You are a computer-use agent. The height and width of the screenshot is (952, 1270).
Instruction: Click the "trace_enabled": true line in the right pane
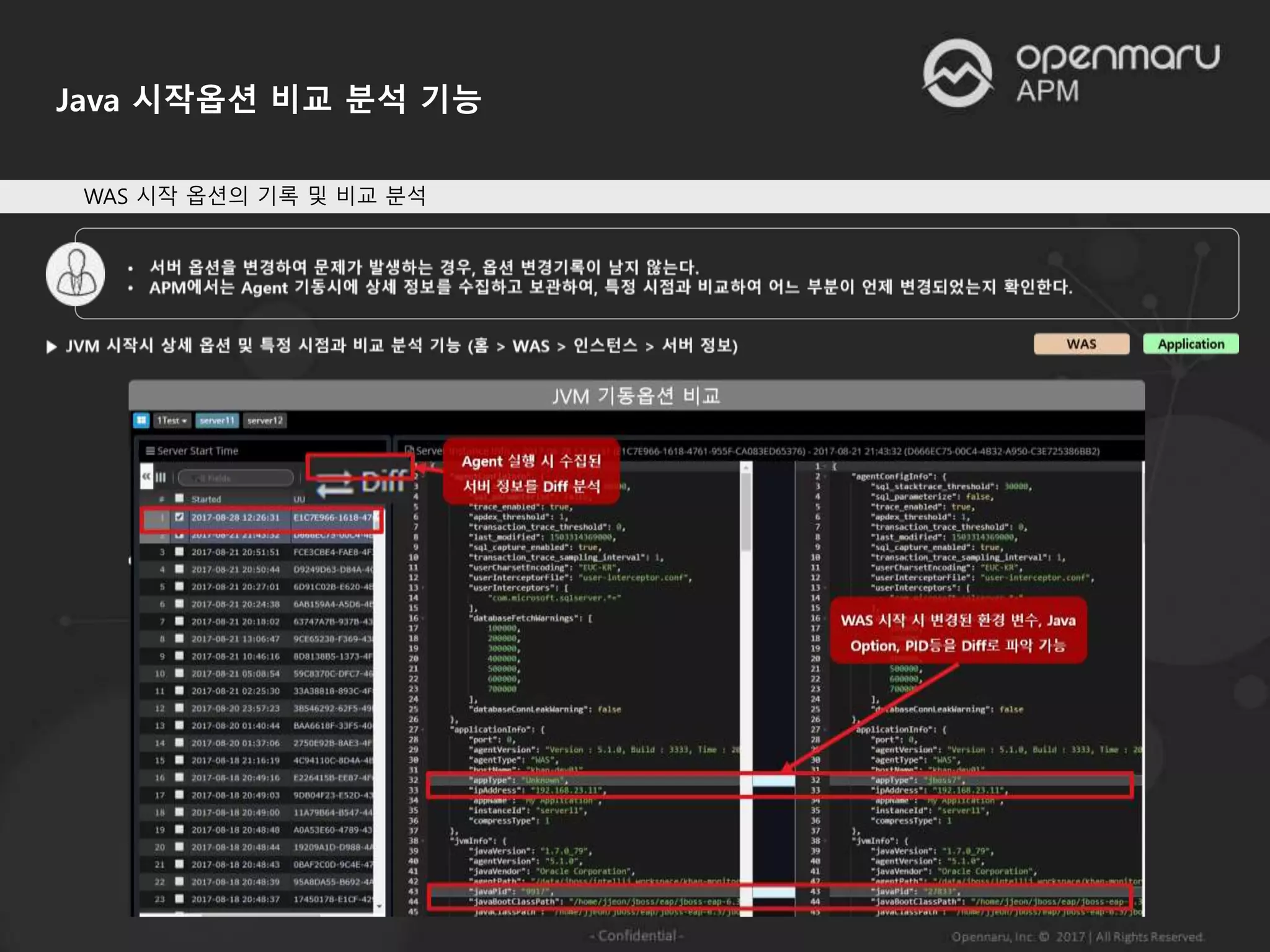click(x=922, y=506)
